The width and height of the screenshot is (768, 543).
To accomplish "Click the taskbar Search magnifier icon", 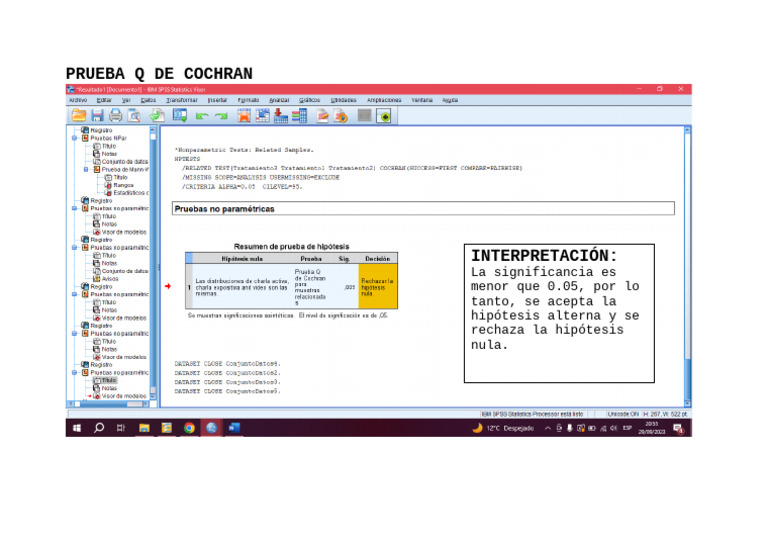I will 98,428.
